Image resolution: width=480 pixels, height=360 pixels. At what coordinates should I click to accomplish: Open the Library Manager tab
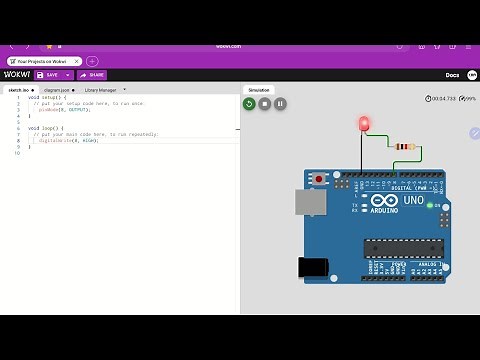[x=100, y=90]
